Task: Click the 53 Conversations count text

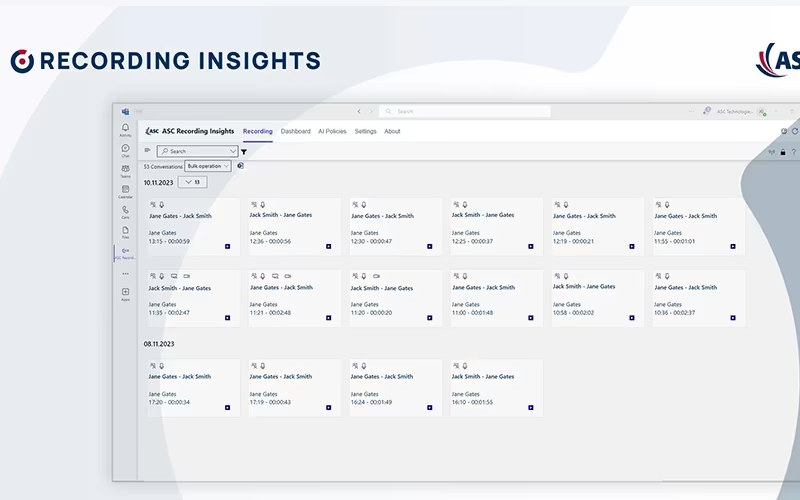Action: (163, 167)
